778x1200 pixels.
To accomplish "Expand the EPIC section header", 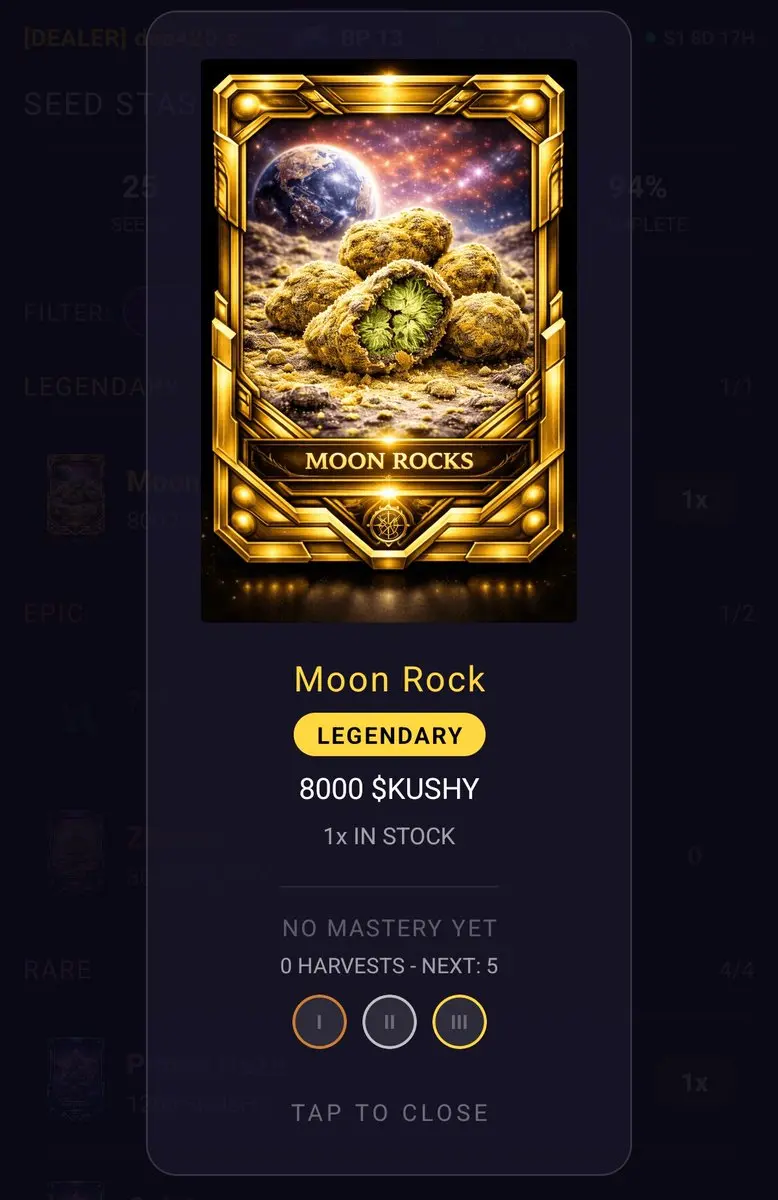I will click(54, 614).
